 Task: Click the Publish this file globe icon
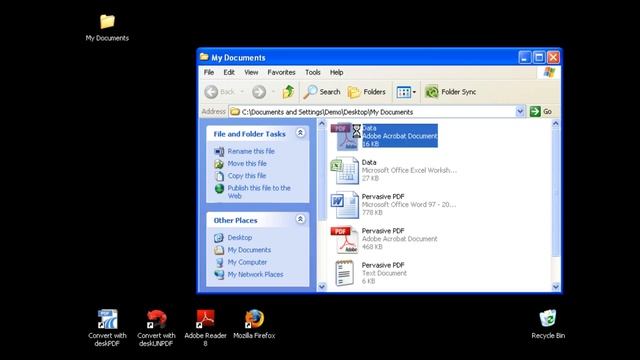[x=219, y=189]
